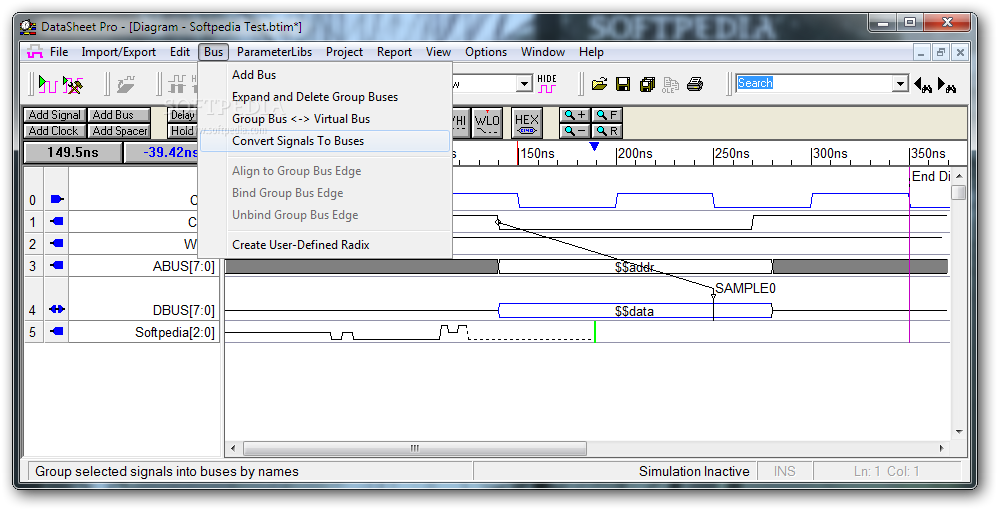Image resolution: width=998 pixels, height=510 pixels.
Task: Click the $$addr bus value segment
Action: point(635,267)
